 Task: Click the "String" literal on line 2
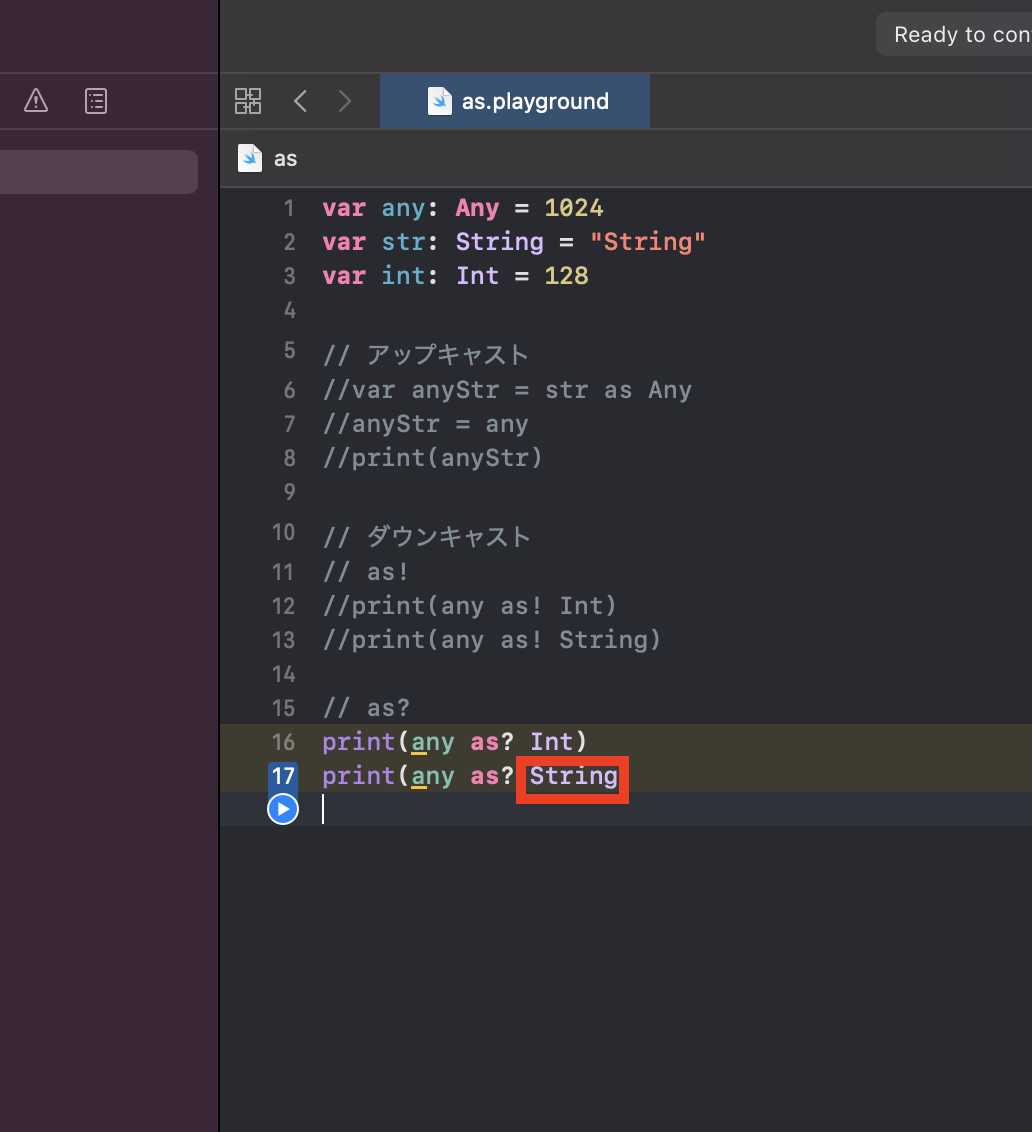click(x=647, y=242)
